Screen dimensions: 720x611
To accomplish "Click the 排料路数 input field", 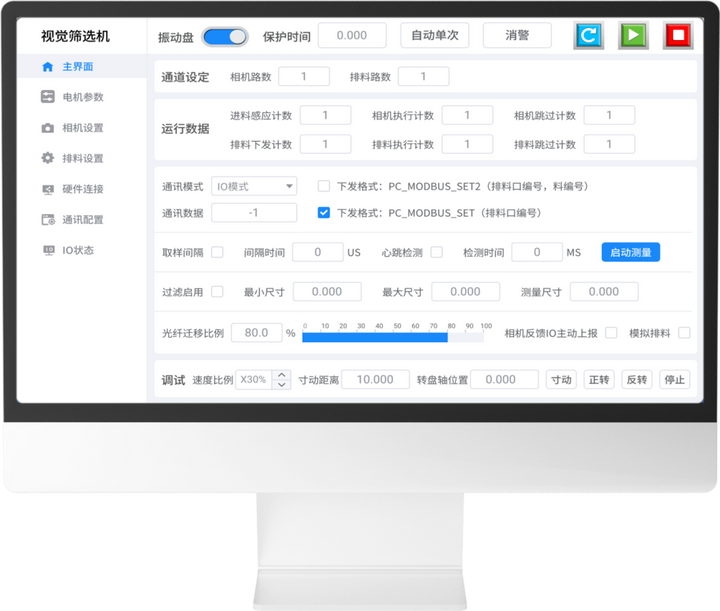I will tap(423, 76).
